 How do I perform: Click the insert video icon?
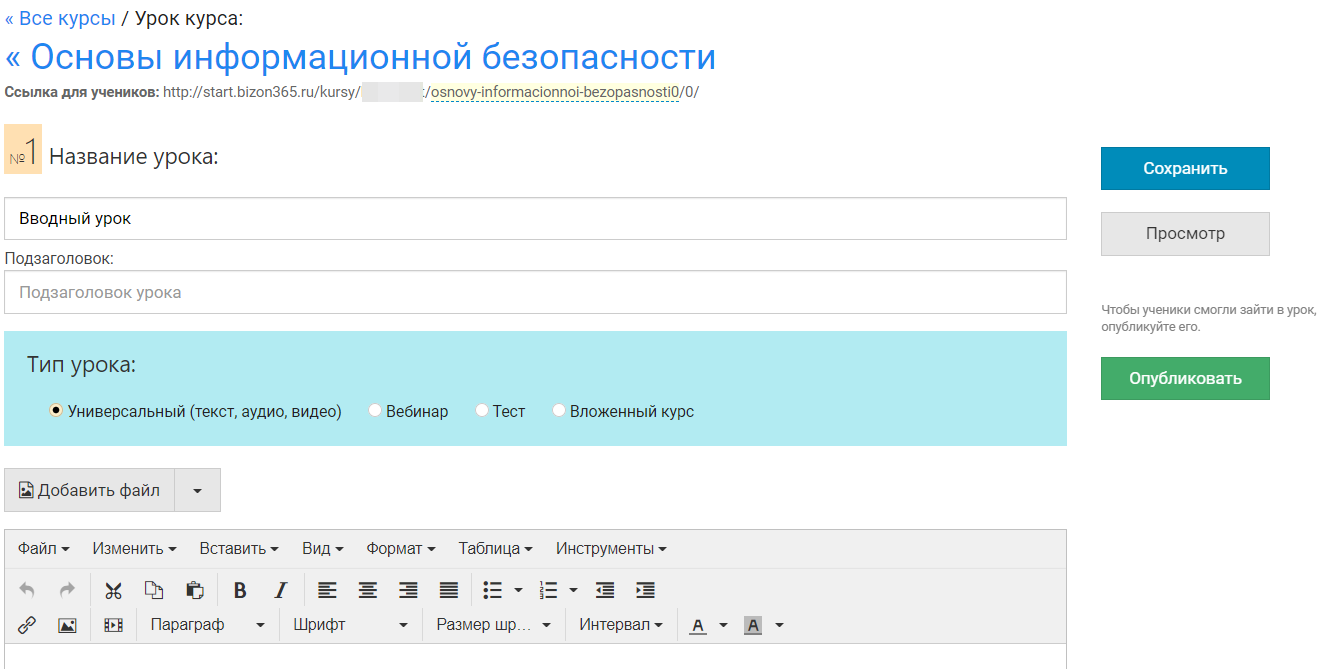click(x=113, y=625)
